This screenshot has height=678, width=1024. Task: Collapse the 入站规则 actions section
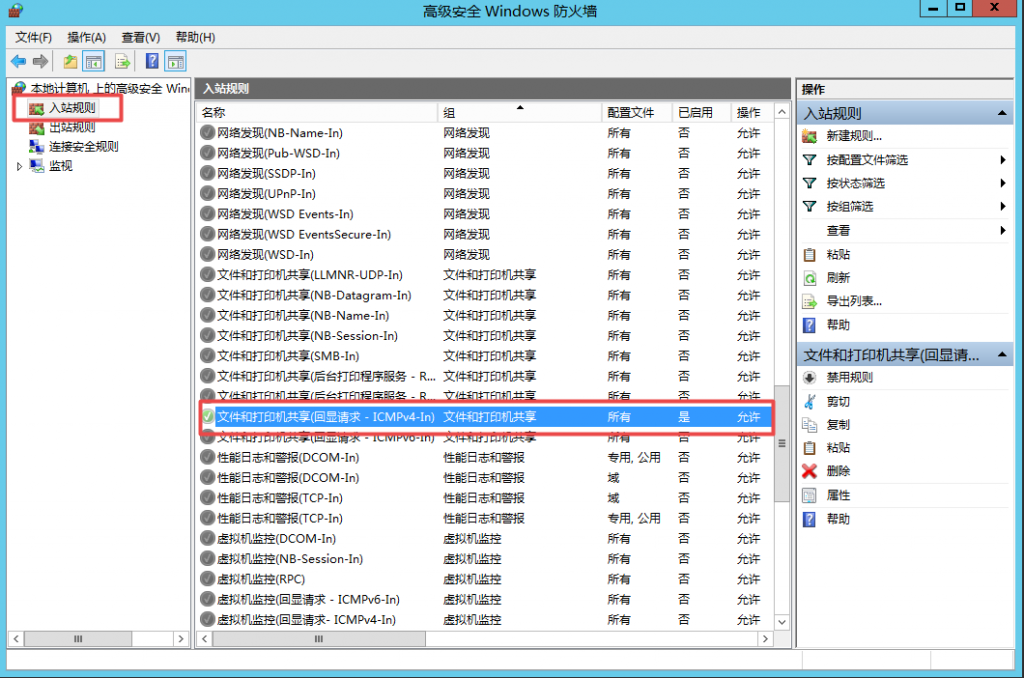click(x=1002, y=114)
